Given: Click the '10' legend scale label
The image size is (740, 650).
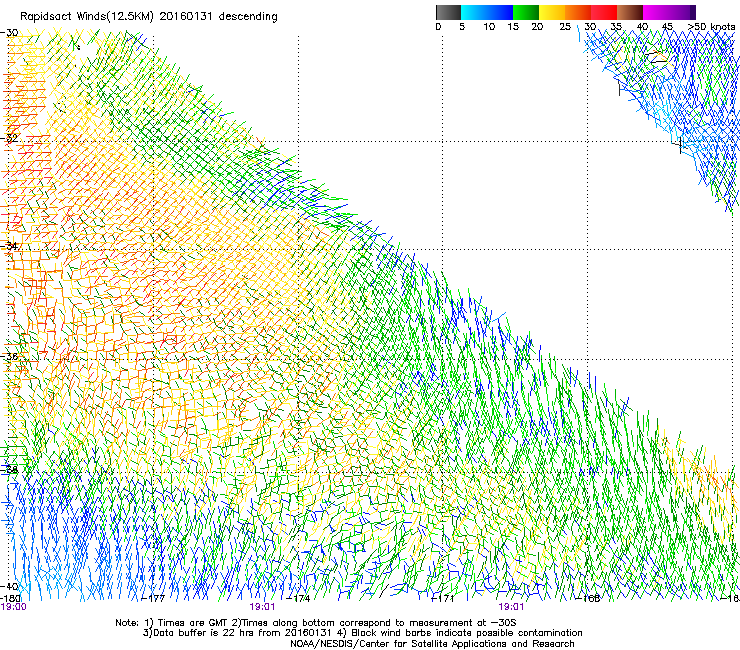Looking at the screenshot, I should [489, 27].
